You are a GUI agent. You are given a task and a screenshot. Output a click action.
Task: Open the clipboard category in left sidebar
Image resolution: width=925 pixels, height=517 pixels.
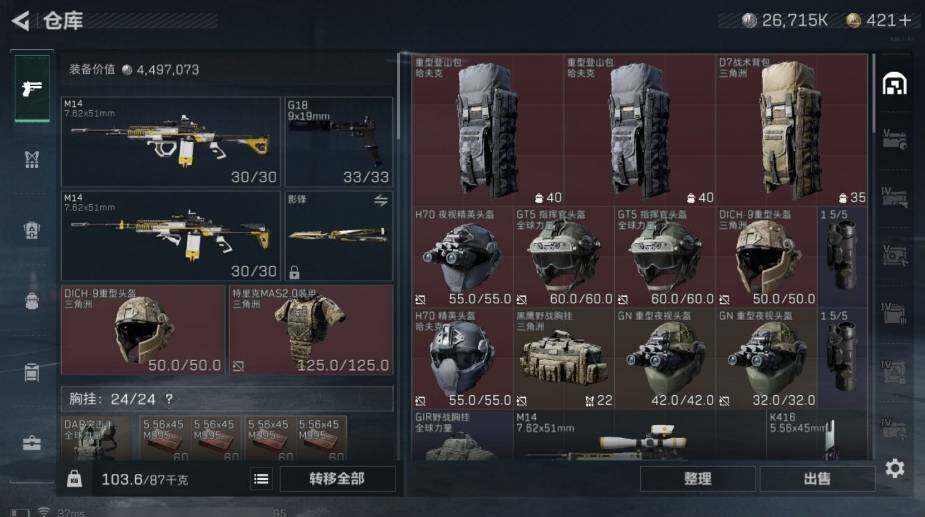click(32, 372)
